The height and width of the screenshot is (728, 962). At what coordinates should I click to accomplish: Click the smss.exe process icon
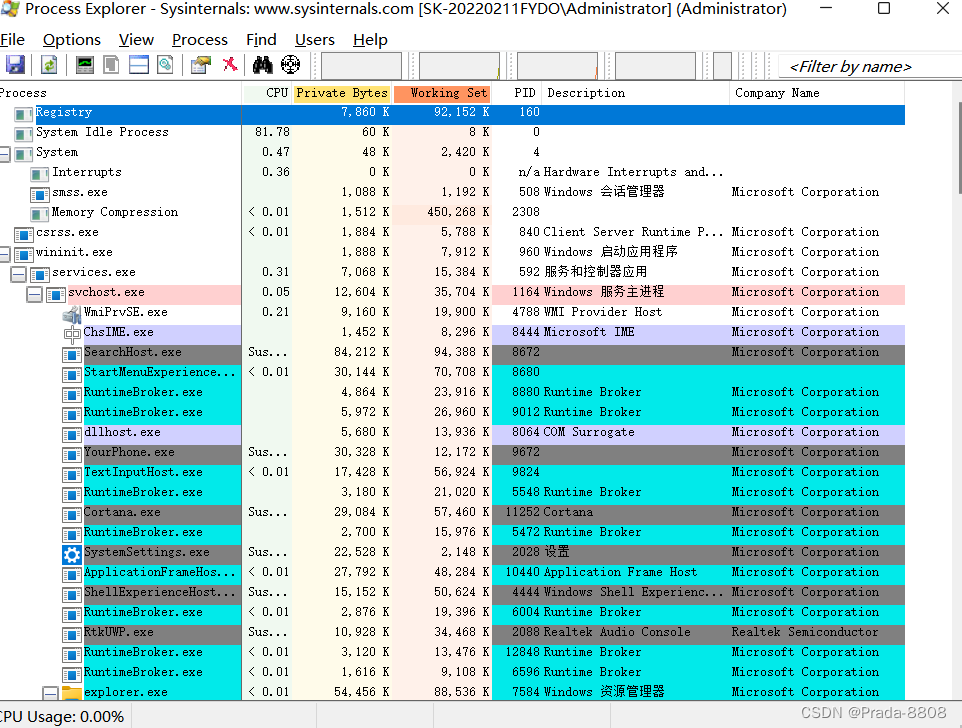(x=39, y=195)
